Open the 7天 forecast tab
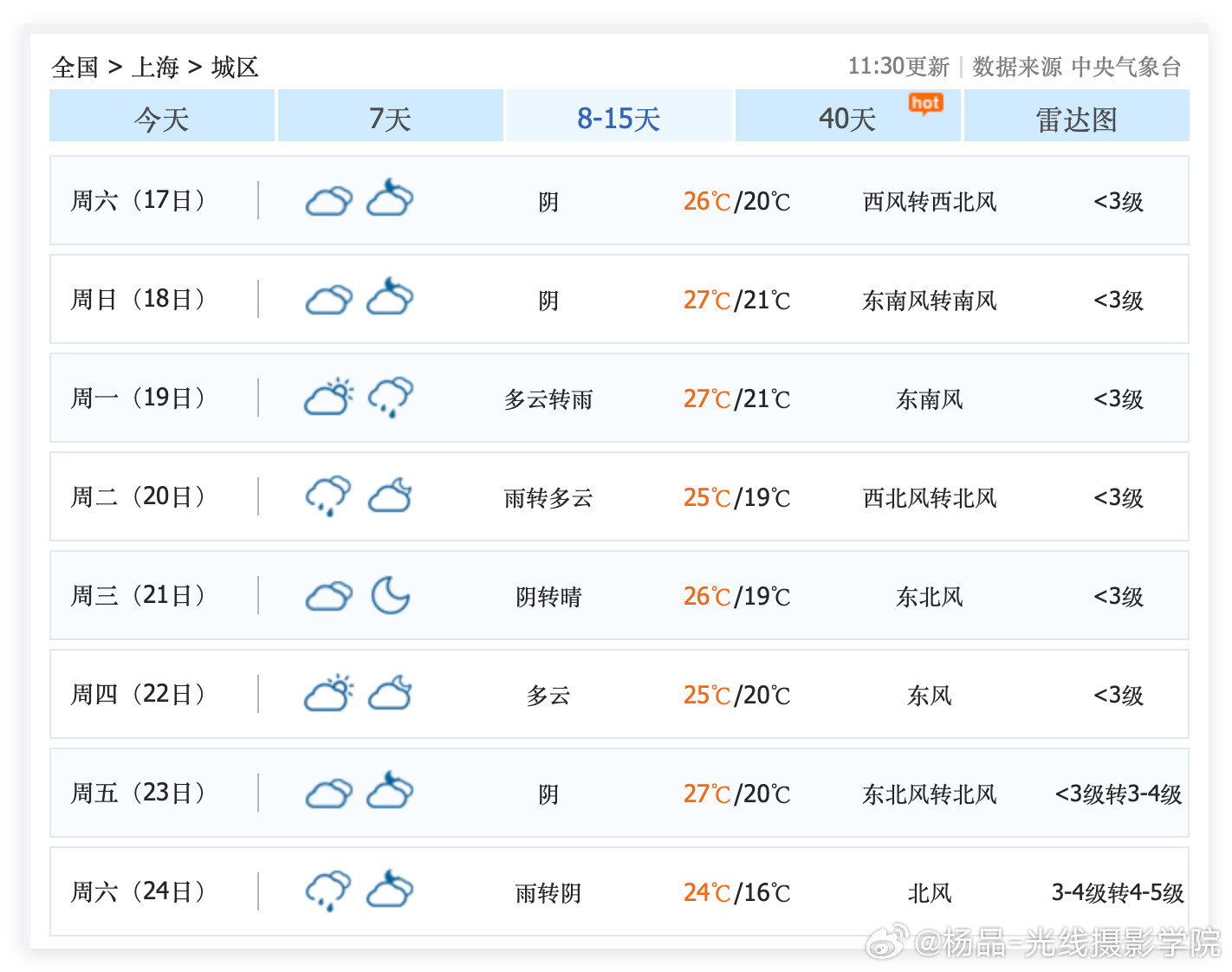 pyautogui.click(x=391, y=115)
